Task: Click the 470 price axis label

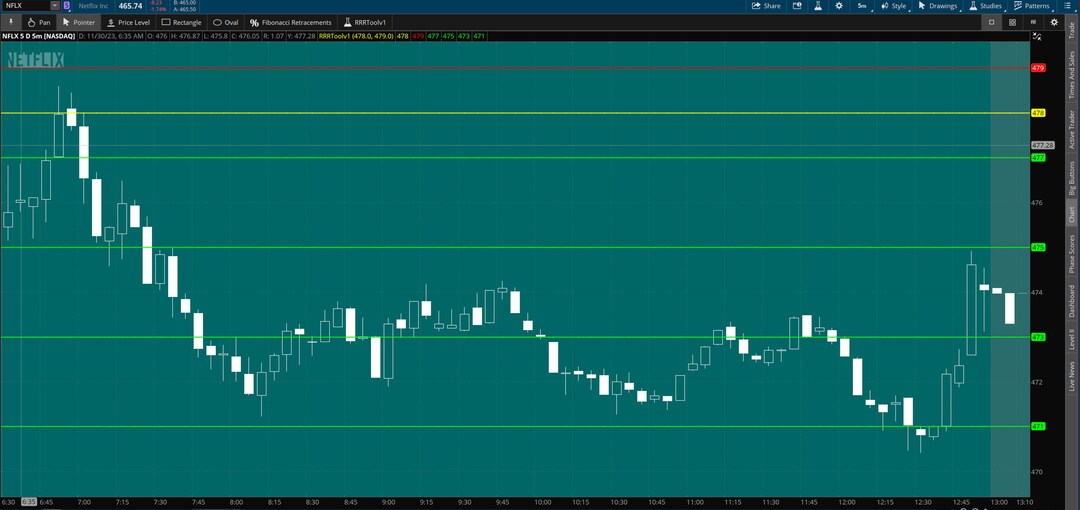Action: (1037, 471)
